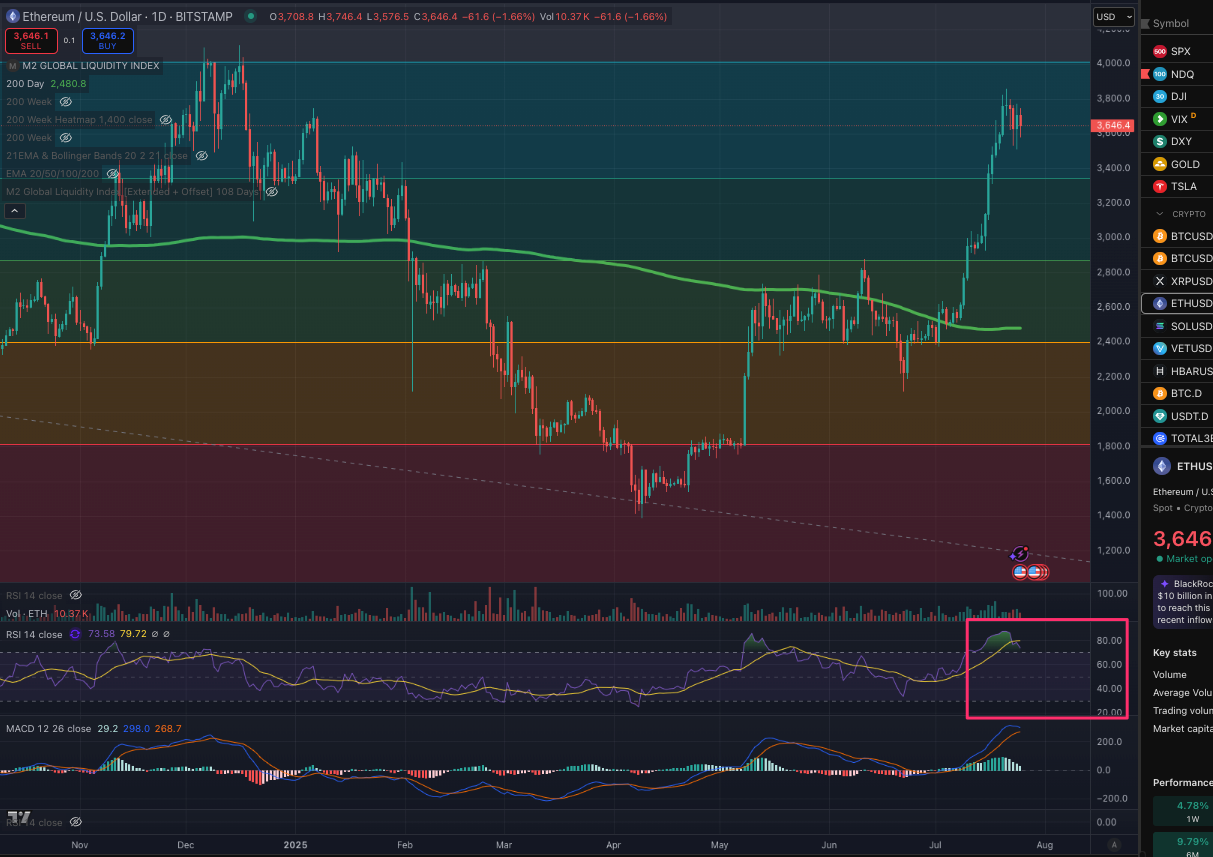Click the first BTCUSD watchlist row
Image resolution: width=1213 pixels, height=857 pixels.
pos(1177,236)
